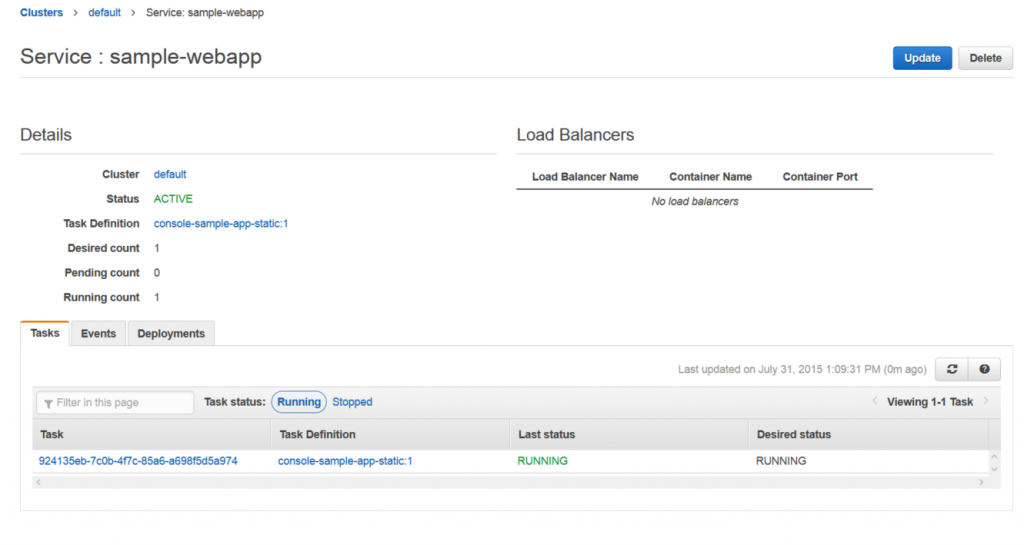Click the filter funnel icon
This screenshot has height=545, width=1024.
click(48, 404)
